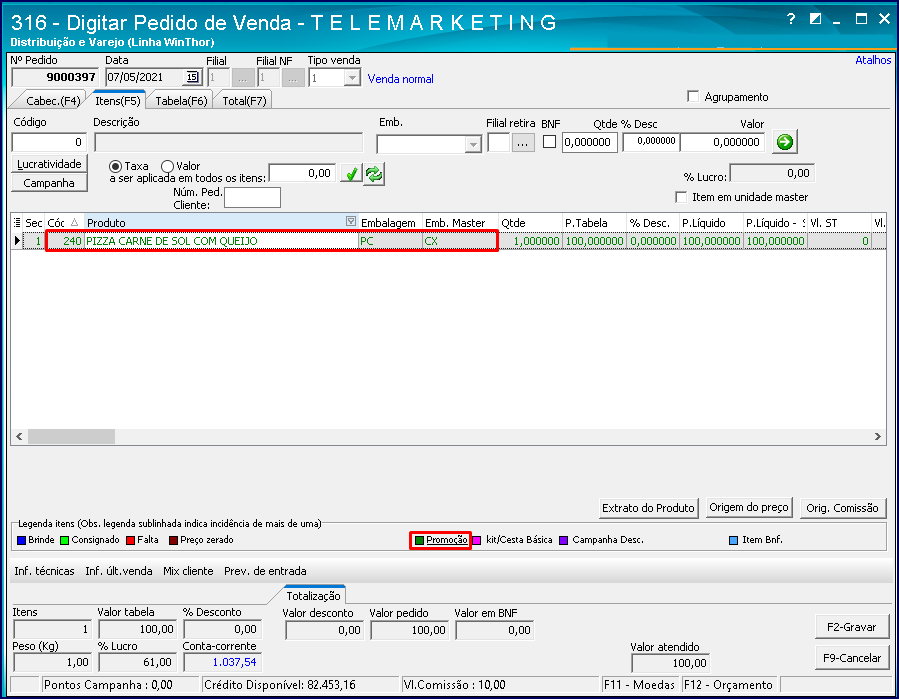The height and width of the screenshot is (699, 899).
Task: Click the Qtde column header
Action: 530,222
